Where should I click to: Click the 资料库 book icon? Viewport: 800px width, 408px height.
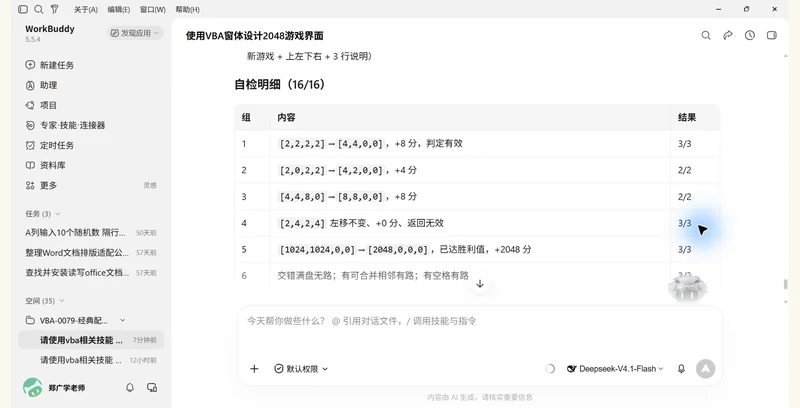[x=30, y=165]
